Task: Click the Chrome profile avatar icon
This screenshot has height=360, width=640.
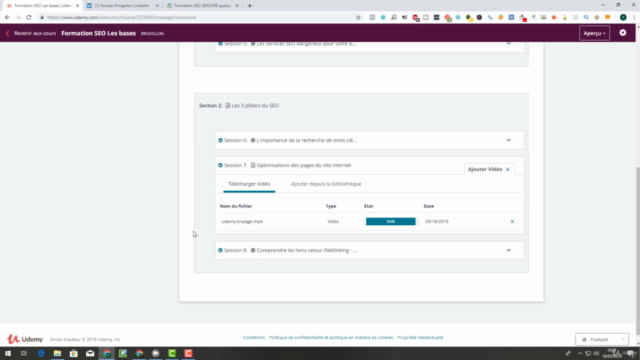Action: pyautogui.click(x=623, y=18)
